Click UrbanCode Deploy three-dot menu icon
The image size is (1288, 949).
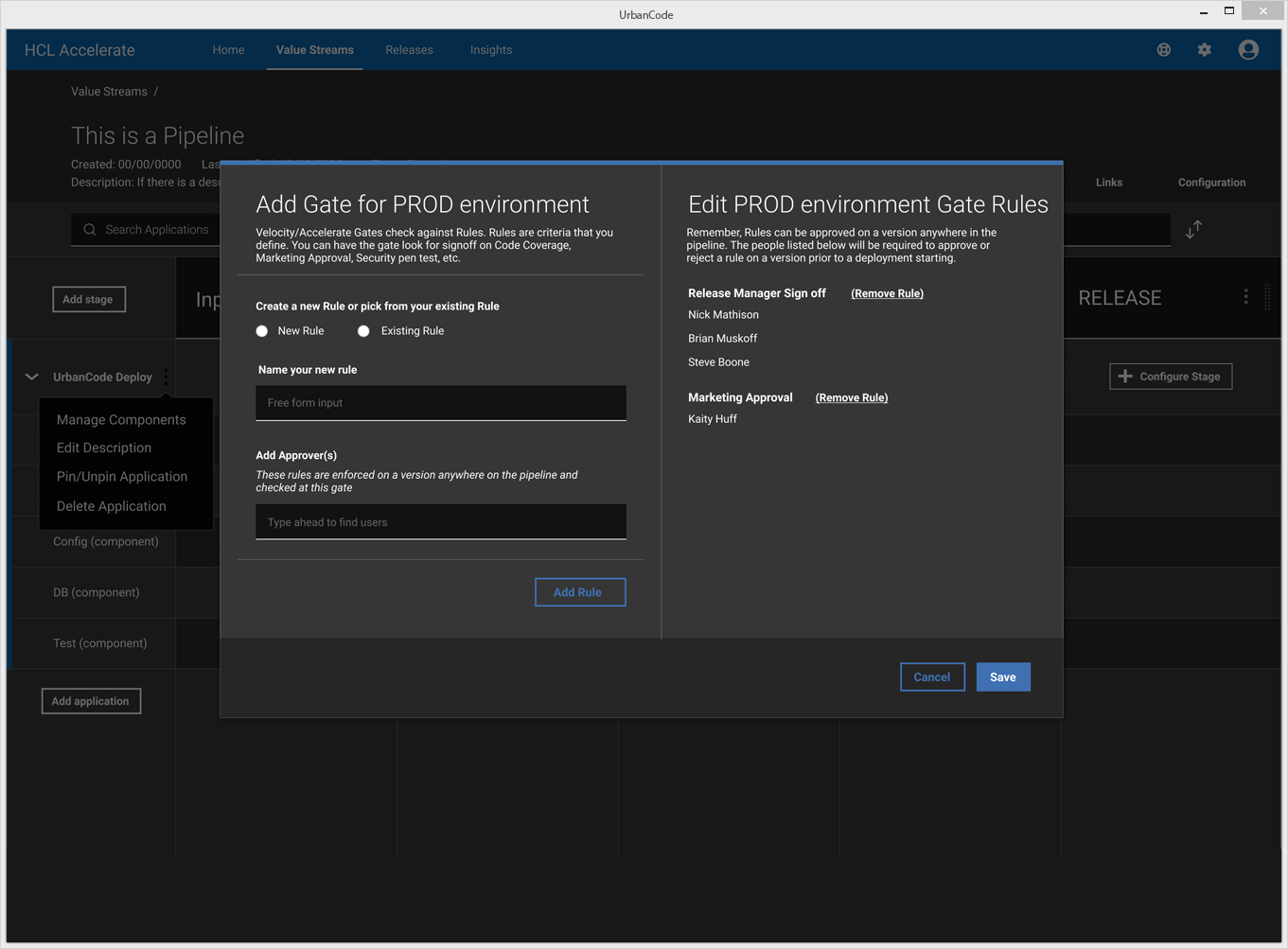pyautogui.click(x=167, y=377)
